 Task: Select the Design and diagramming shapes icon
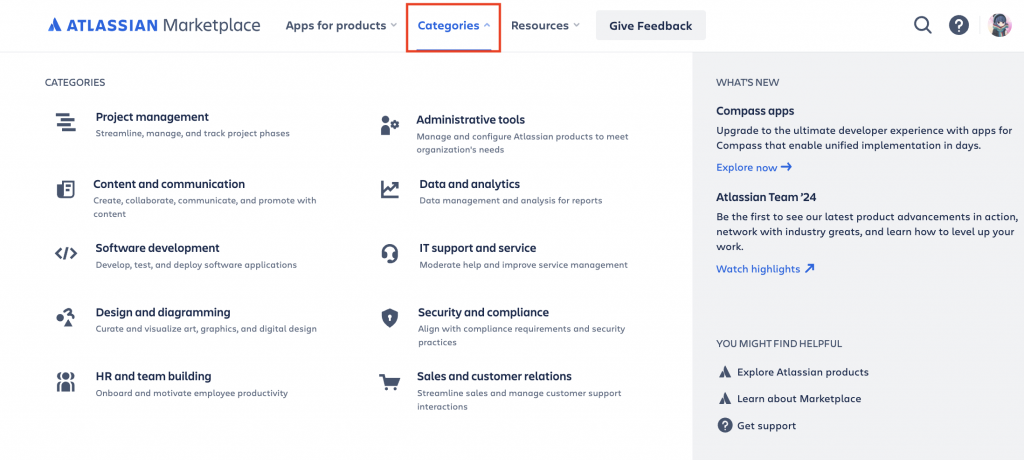(x=66, y=319)
